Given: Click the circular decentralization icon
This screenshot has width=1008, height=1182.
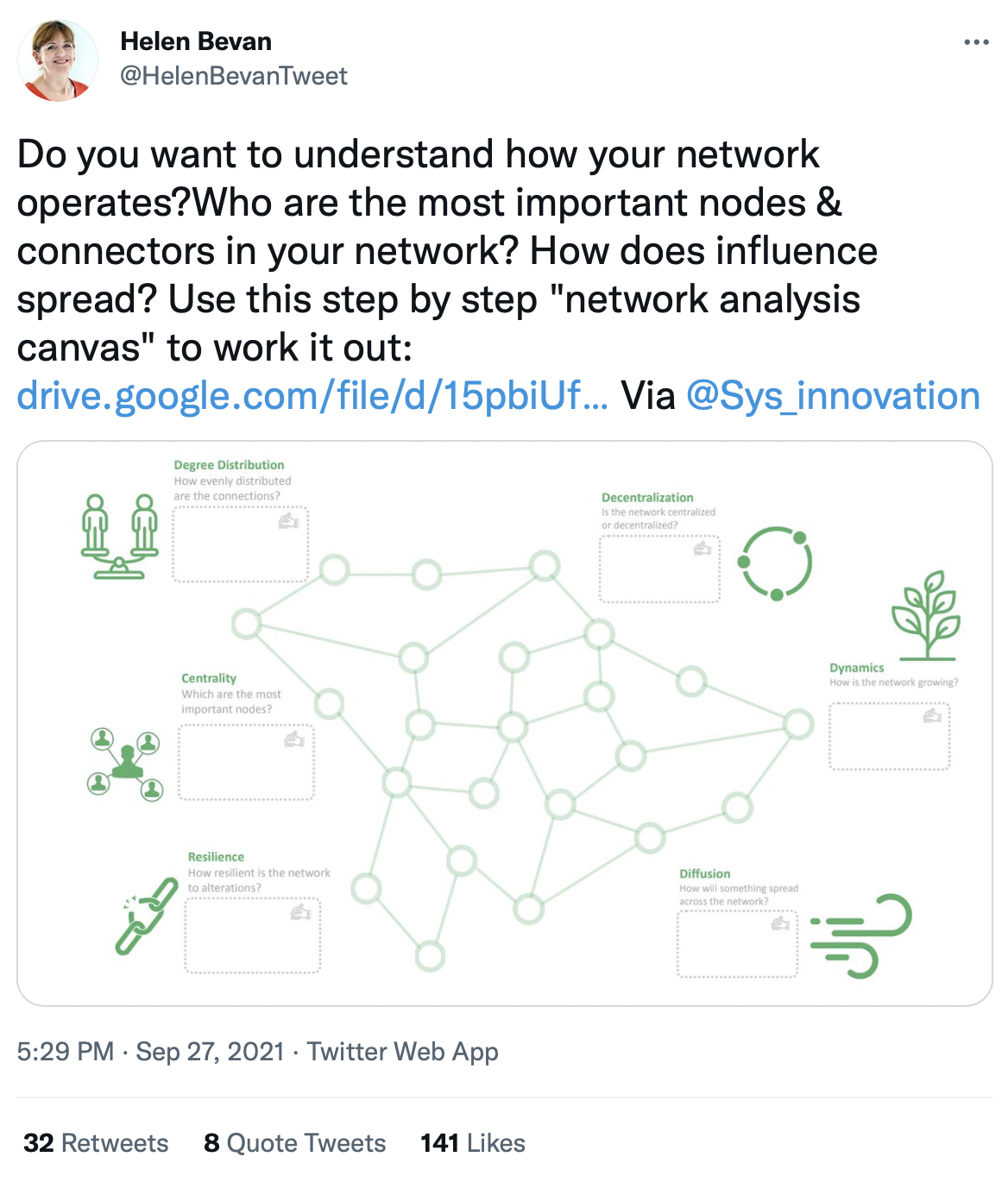Looking at the screenshot, I should coord(775,563).
